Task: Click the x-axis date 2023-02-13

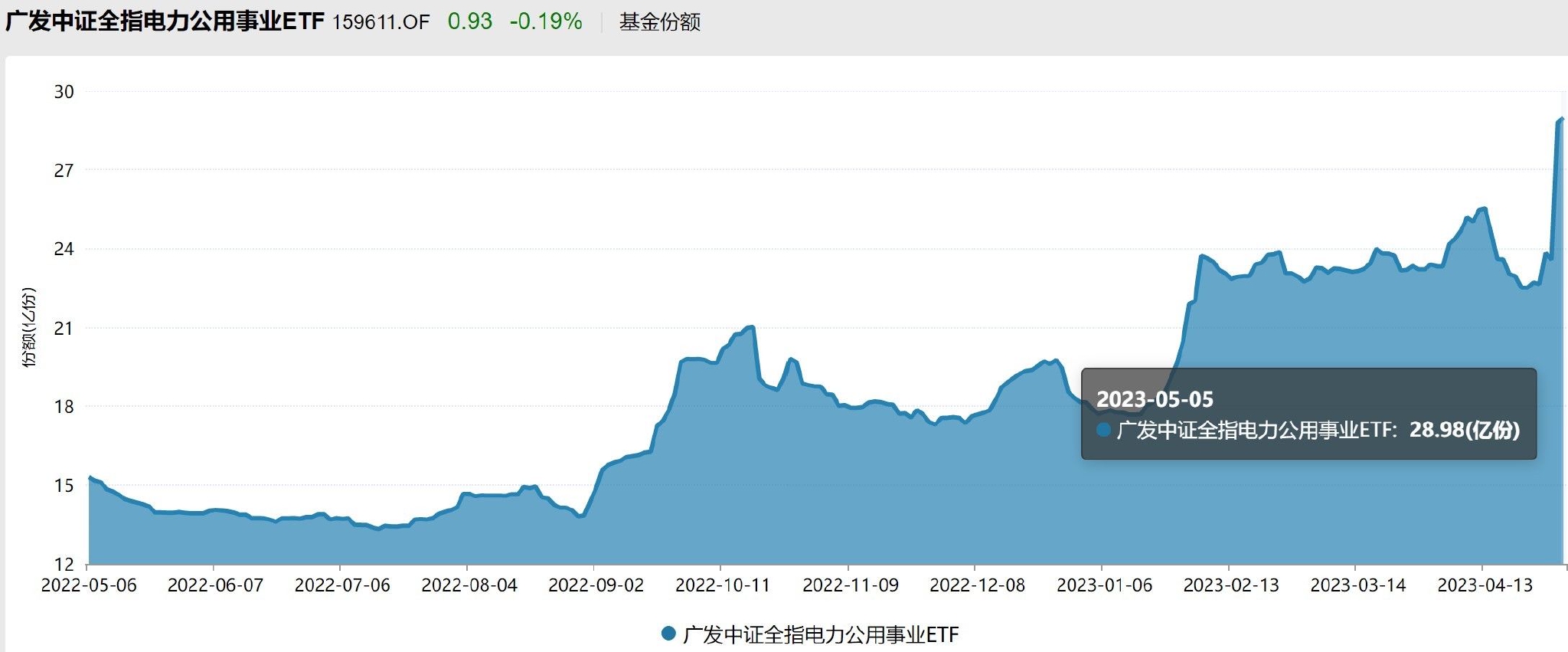Action: click(x=1231, y=585)
